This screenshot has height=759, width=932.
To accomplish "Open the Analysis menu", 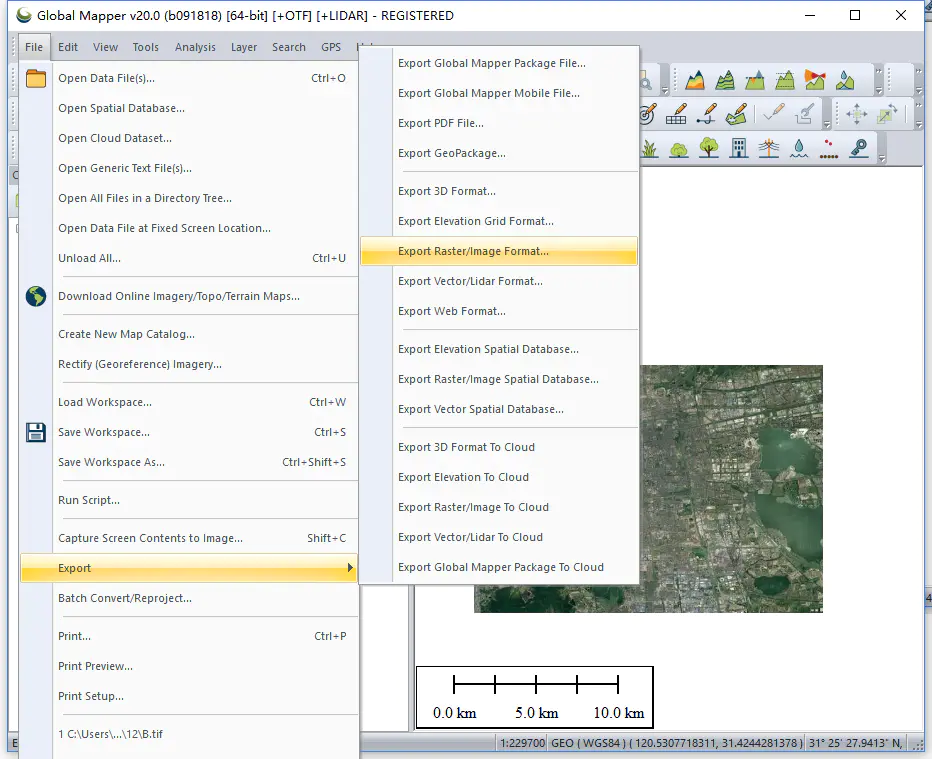I will pos(195,47).
